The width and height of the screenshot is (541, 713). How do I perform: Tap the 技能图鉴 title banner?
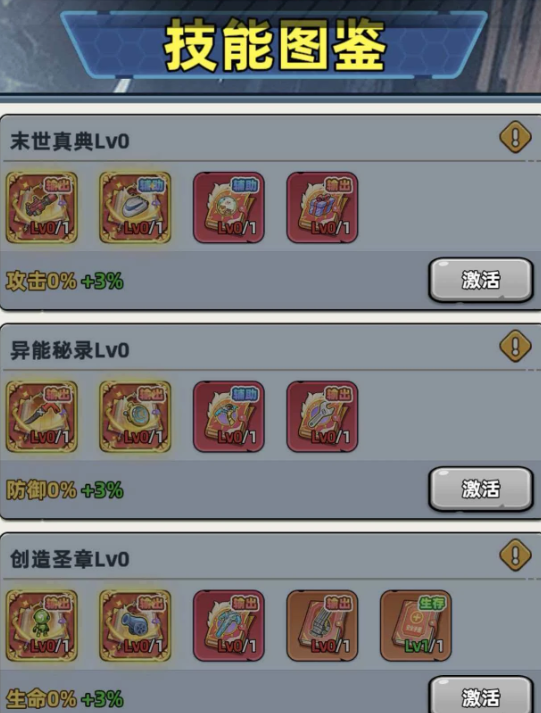pos(274,45)
